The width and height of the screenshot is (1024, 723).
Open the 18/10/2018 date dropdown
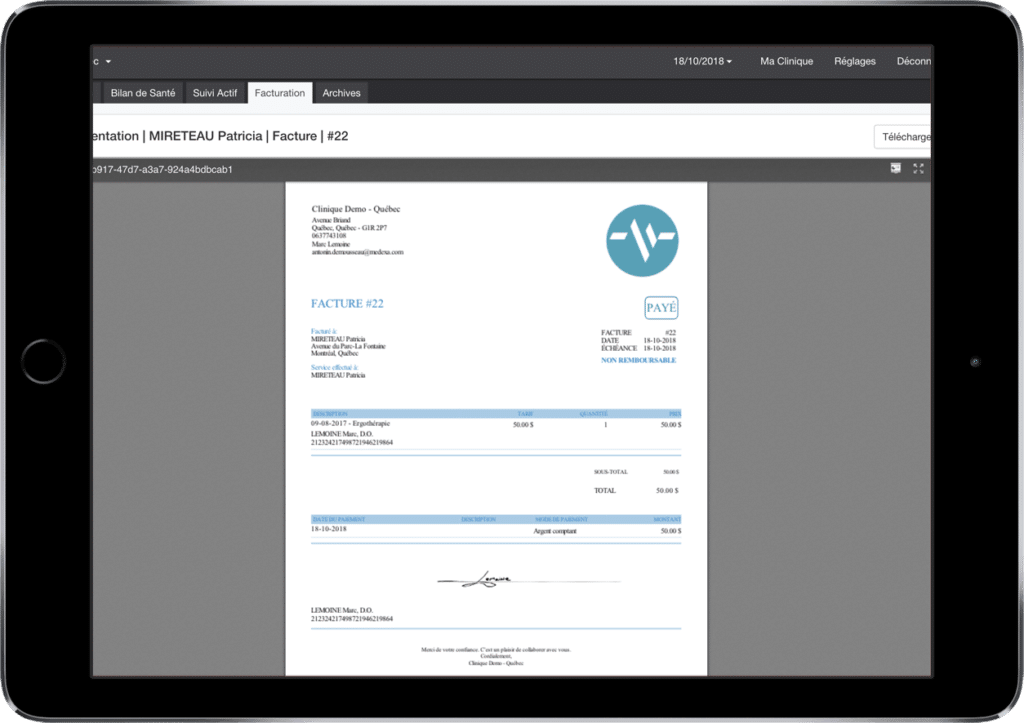[x=702, y=61]
